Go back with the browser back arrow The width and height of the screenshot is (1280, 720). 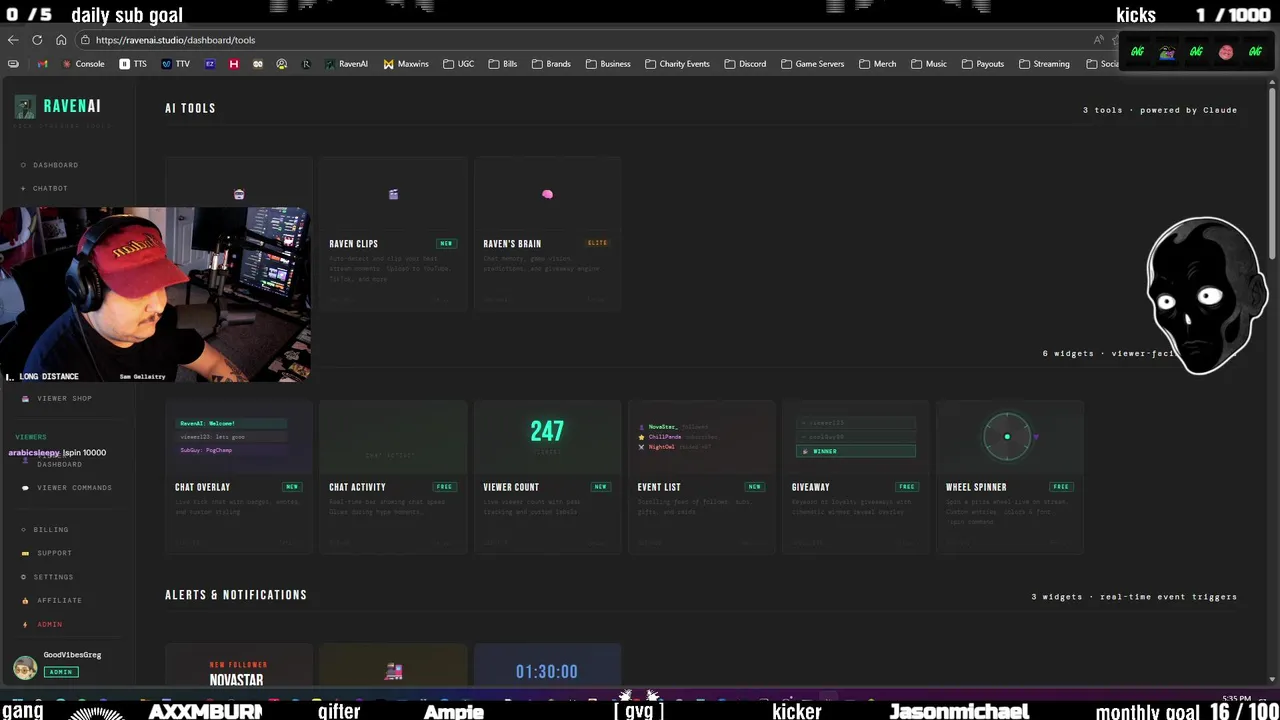tap(13, 40)
